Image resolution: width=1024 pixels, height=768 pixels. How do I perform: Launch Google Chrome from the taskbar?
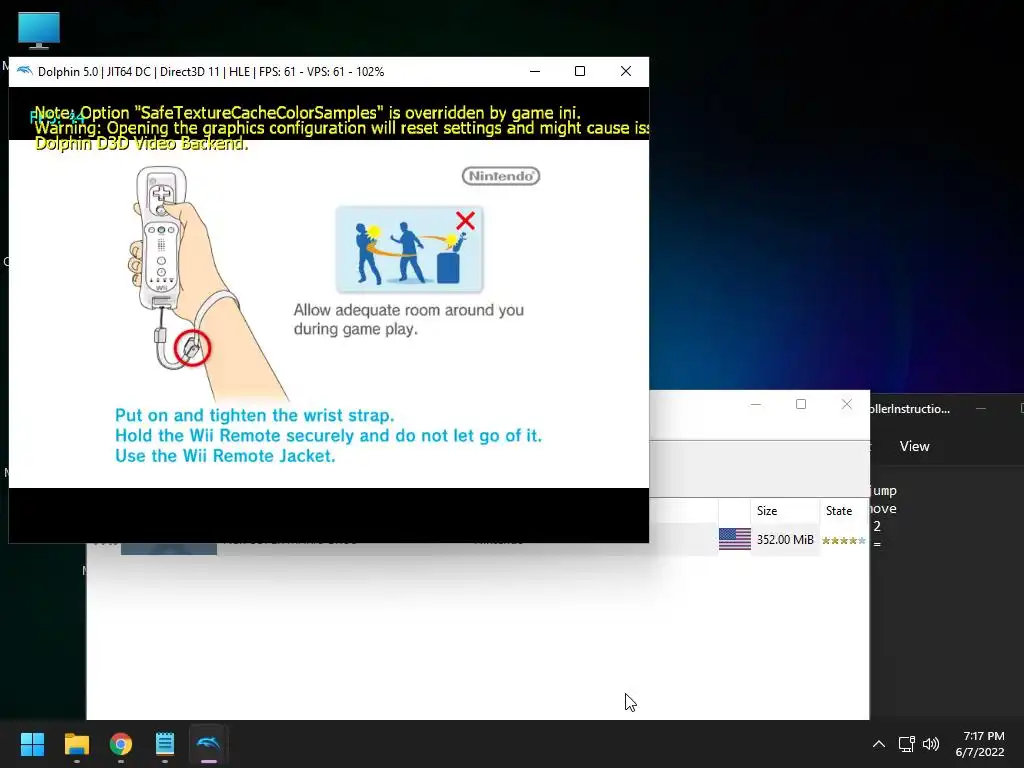[121, 744]
